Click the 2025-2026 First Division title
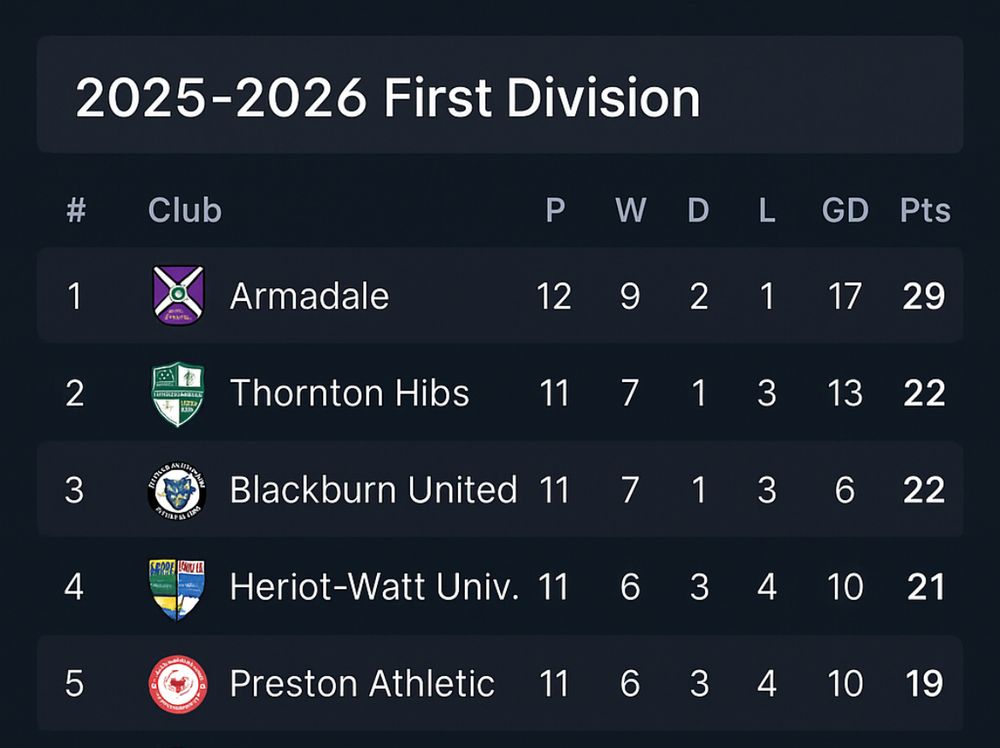Screen dimensions: 1000x748 point(388,98)
